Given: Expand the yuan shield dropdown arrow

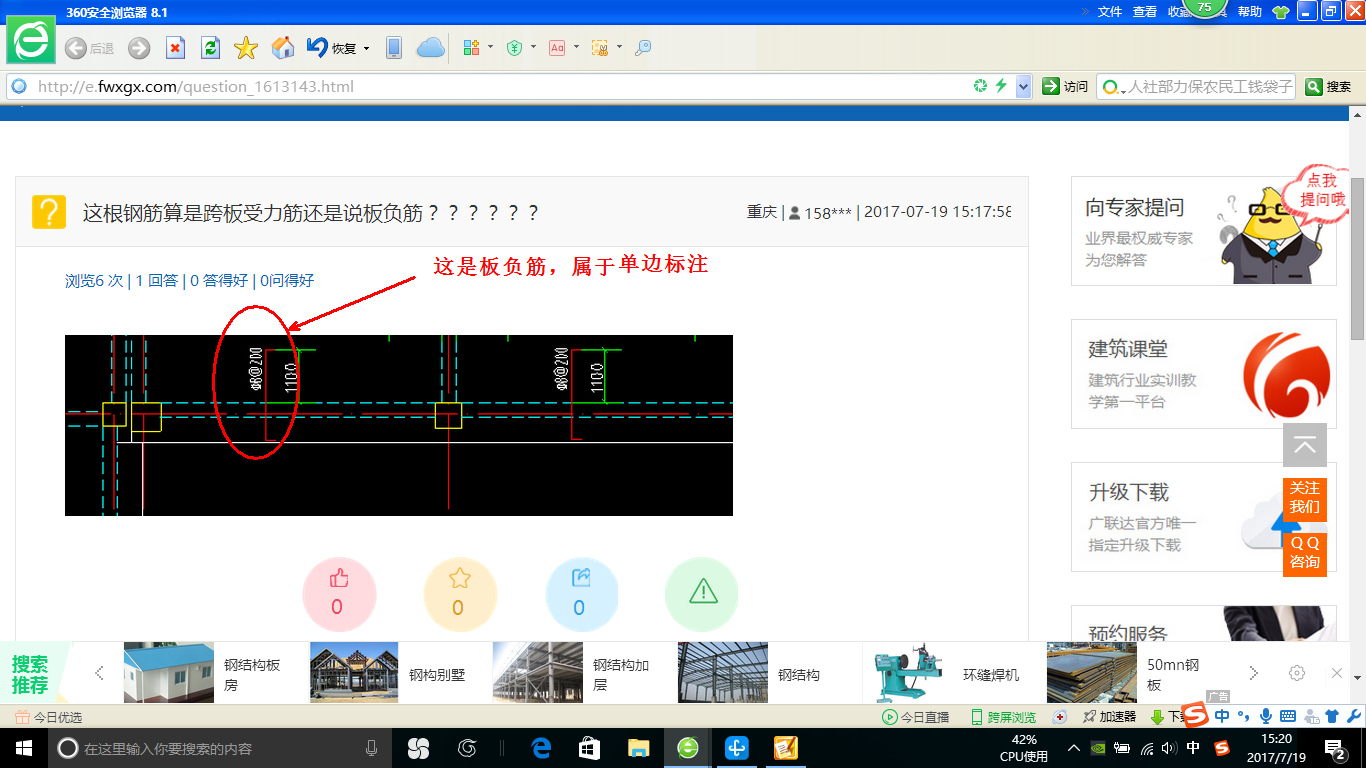Looking at the screenshot, I should [x=533, y=47].
